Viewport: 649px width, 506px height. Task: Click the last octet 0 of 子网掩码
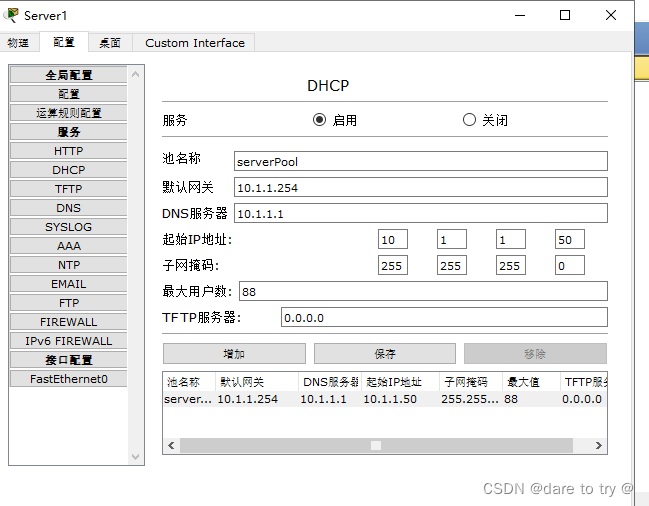[x=570, y=266]
